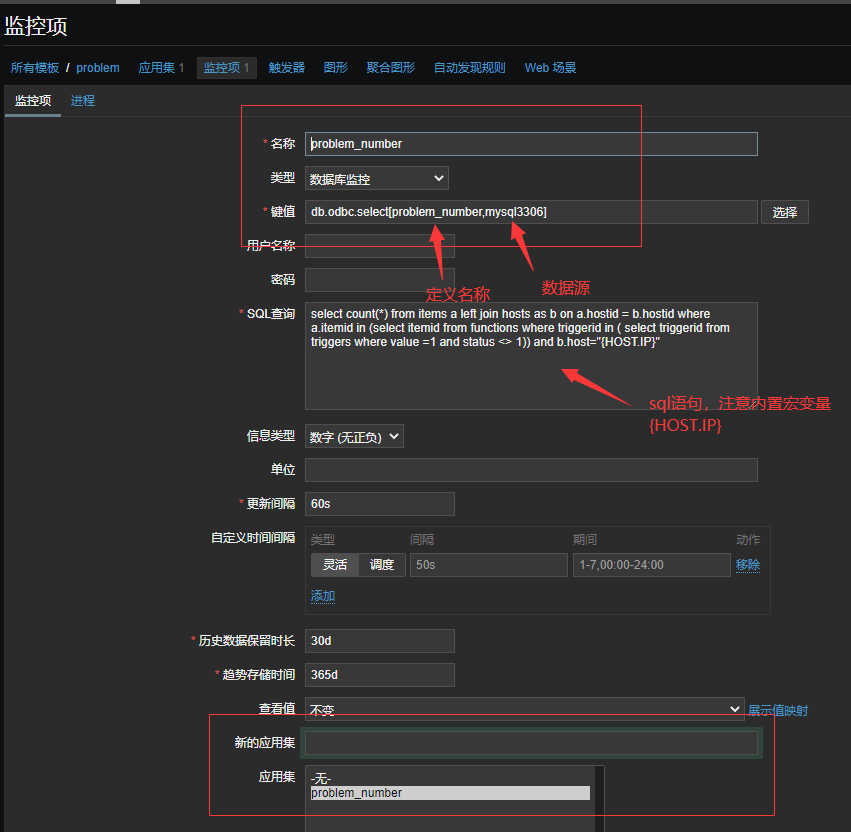Open the 所有模板 breadcrumb link

35,68
